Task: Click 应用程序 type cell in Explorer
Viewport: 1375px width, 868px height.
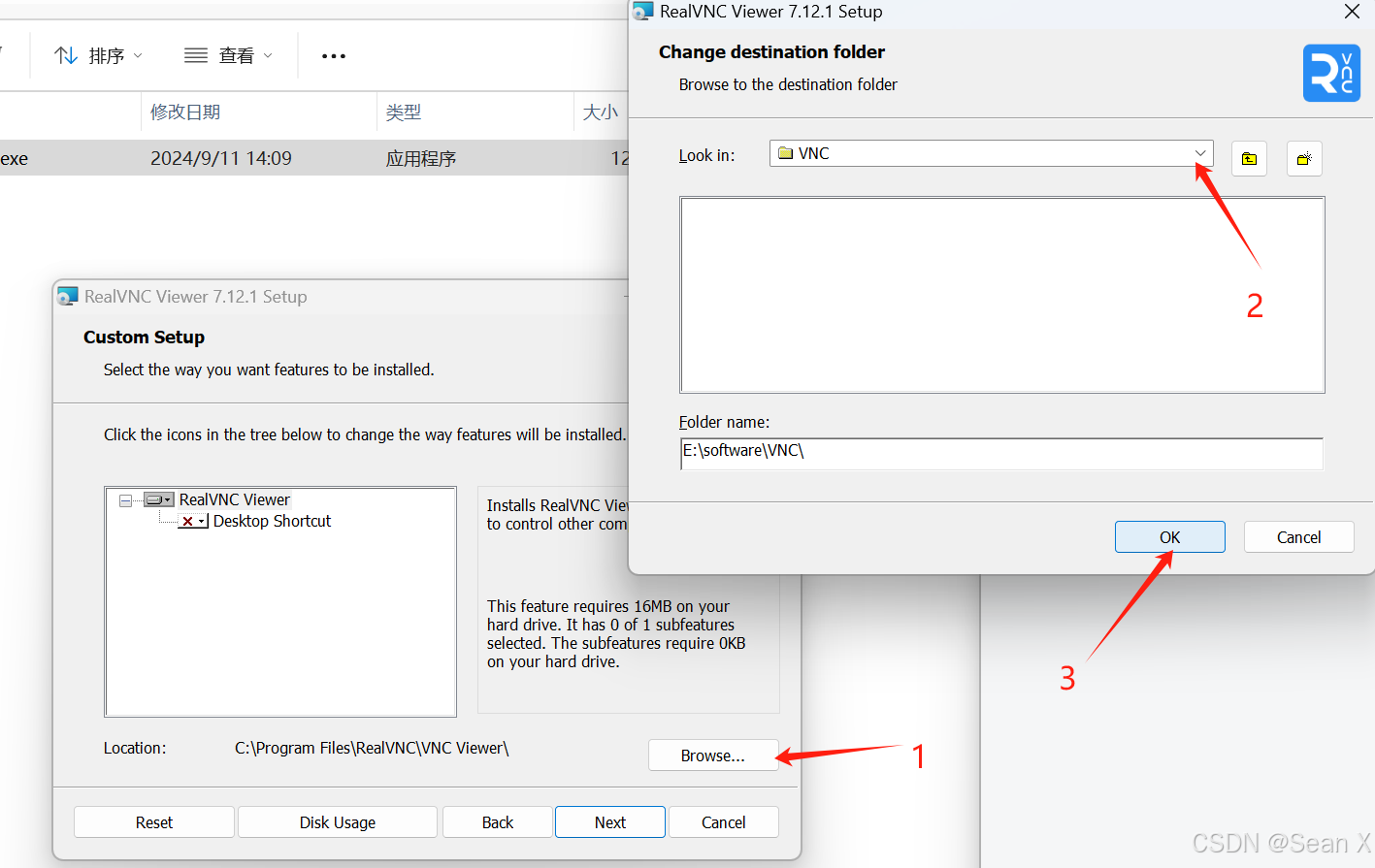Action: (421, 158)
